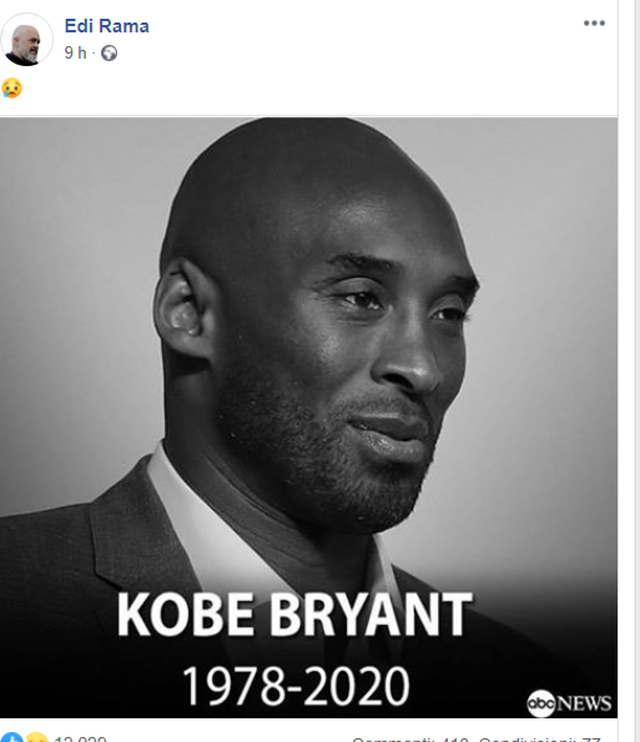The image size is (640, 742).
Task: Click the dark suit lapel in the photo
Action: pos(125,540)
